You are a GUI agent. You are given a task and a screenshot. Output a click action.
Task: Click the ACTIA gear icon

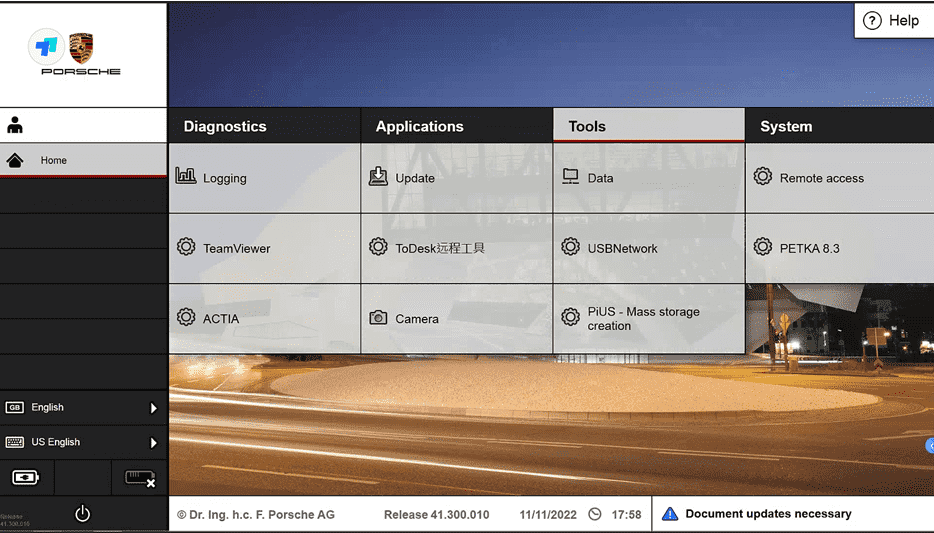(186, 317)
